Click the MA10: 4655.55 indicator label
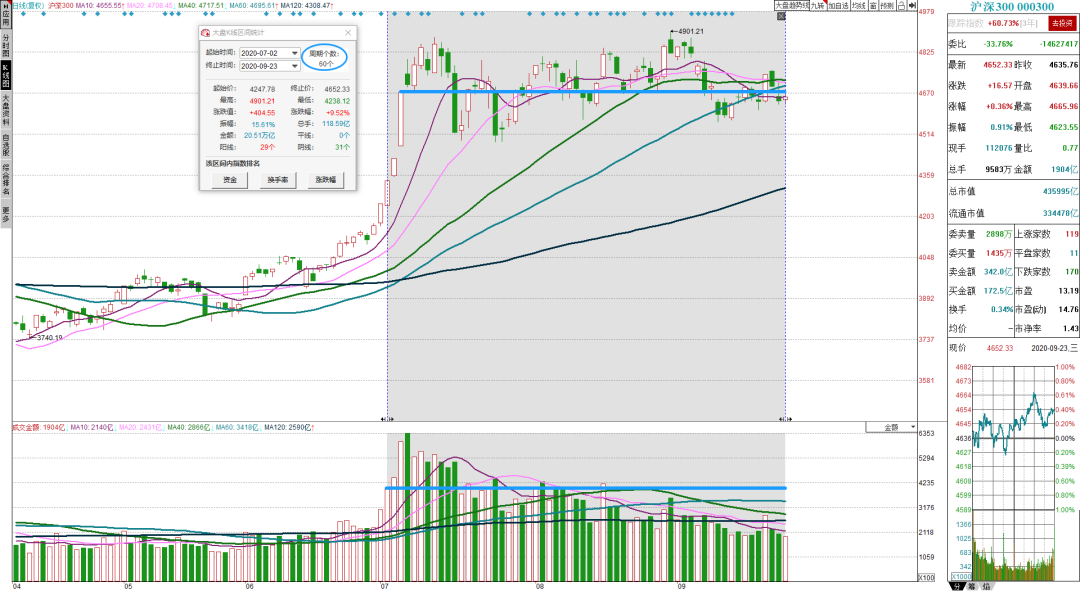 pyautogui.click(x=99, y=6)
